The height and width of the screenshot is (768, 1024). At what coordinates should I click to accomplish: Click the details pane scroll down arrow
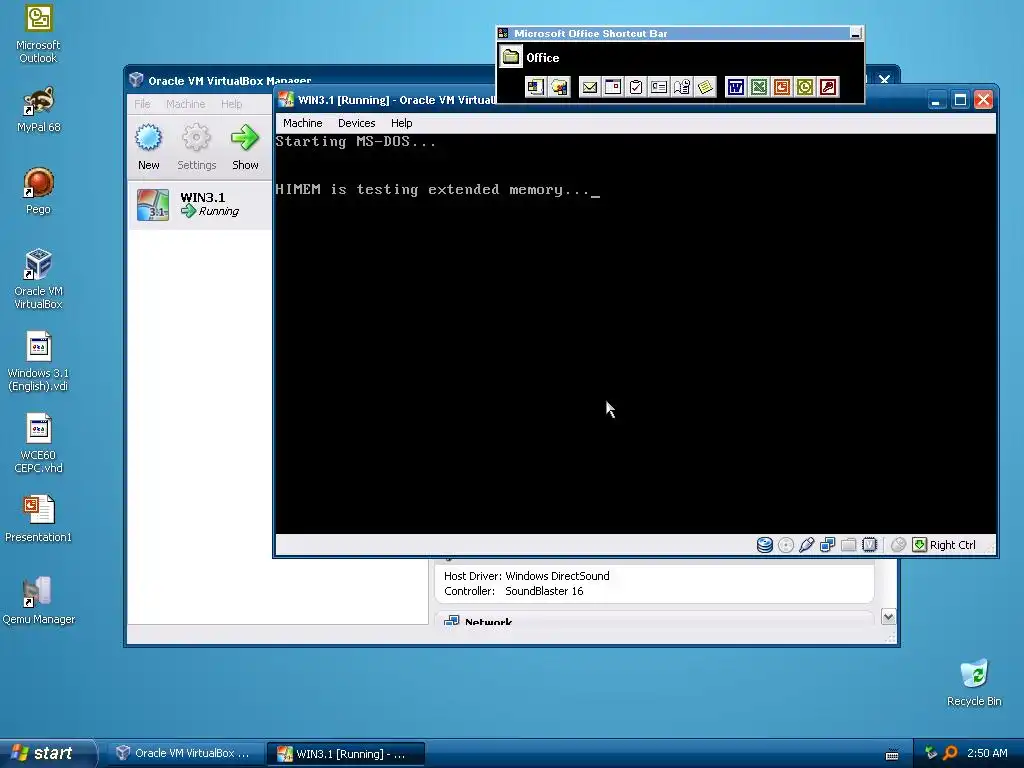(x=888, y=616)
